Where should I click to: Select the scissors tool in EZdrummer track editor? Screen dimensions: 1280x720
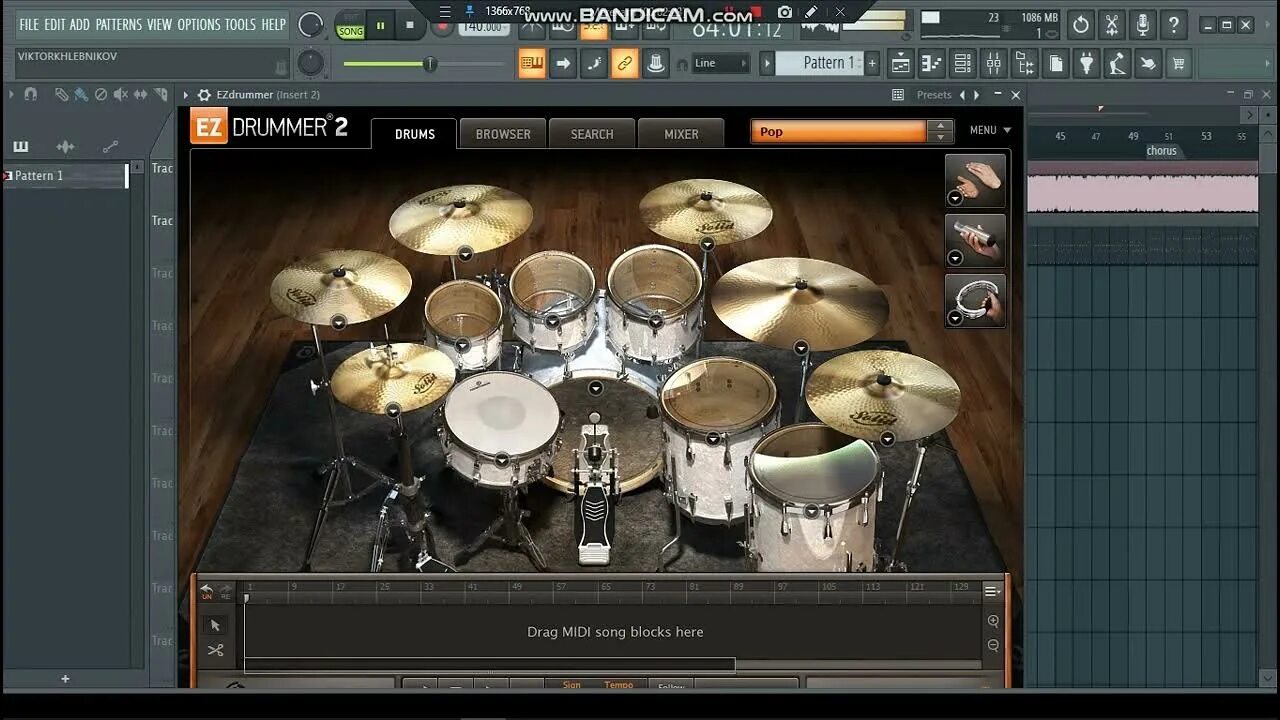[216, 649]
